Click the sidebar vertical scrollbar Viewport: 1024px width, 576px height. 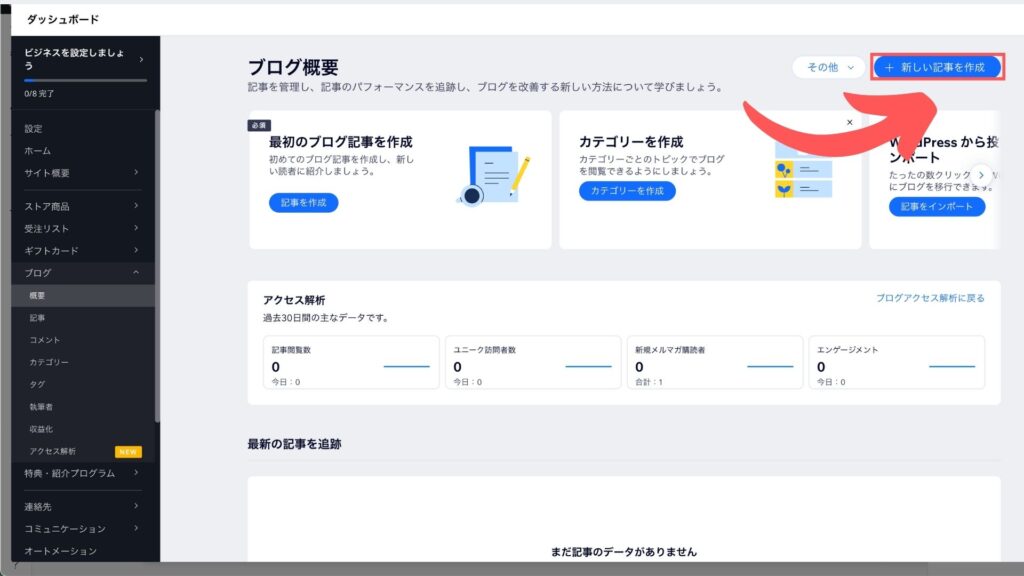pyautogui.click(x=157, y=266)
